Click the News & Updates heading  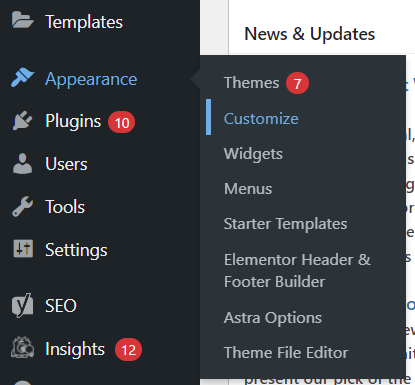[310, 34]
